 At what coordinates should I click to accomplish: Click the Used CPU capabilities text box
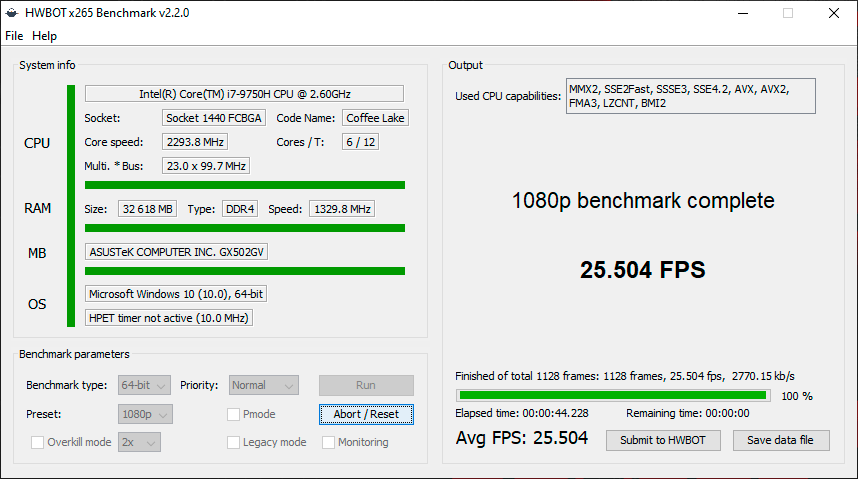coord(691,96)
